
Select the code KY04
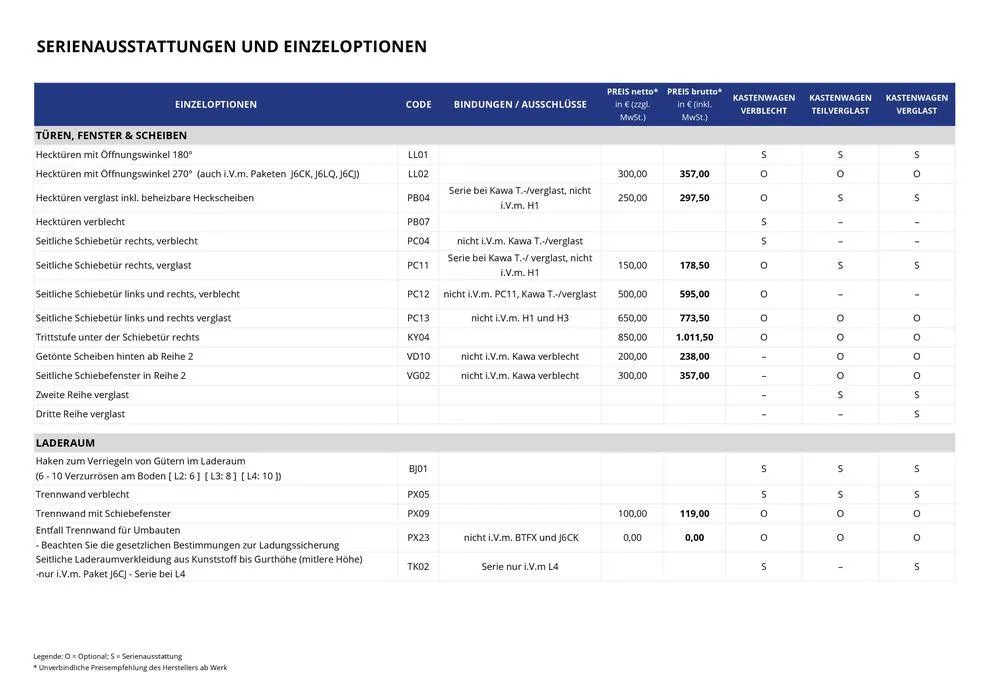coord(418,338)
